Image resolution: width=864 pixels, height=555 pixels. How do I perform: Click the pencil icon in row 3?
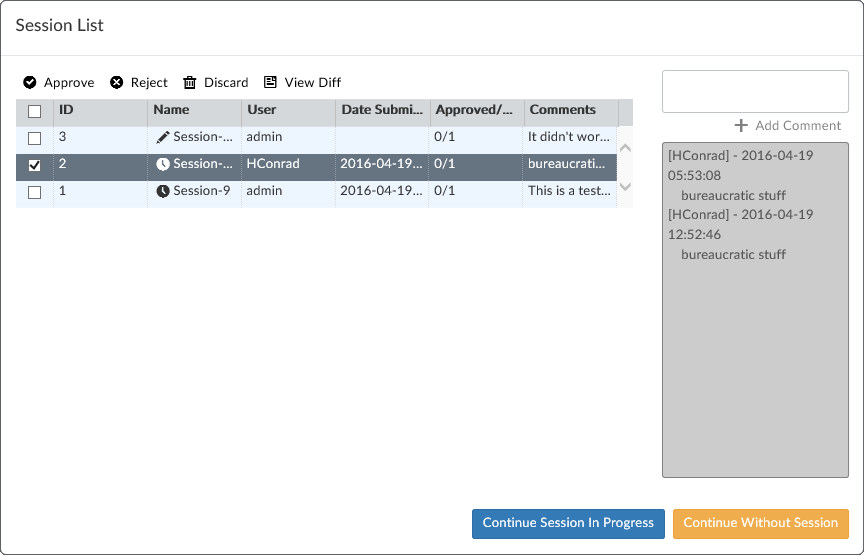coord(163,137)
